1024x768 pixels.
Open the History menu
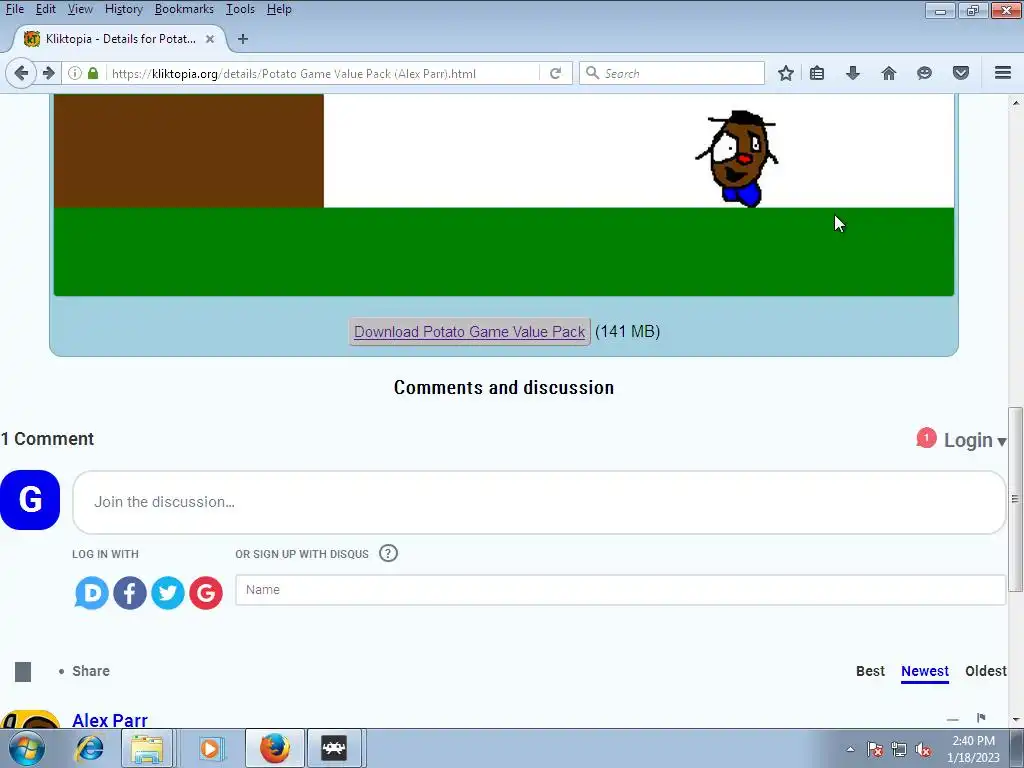tap(123, 9)
